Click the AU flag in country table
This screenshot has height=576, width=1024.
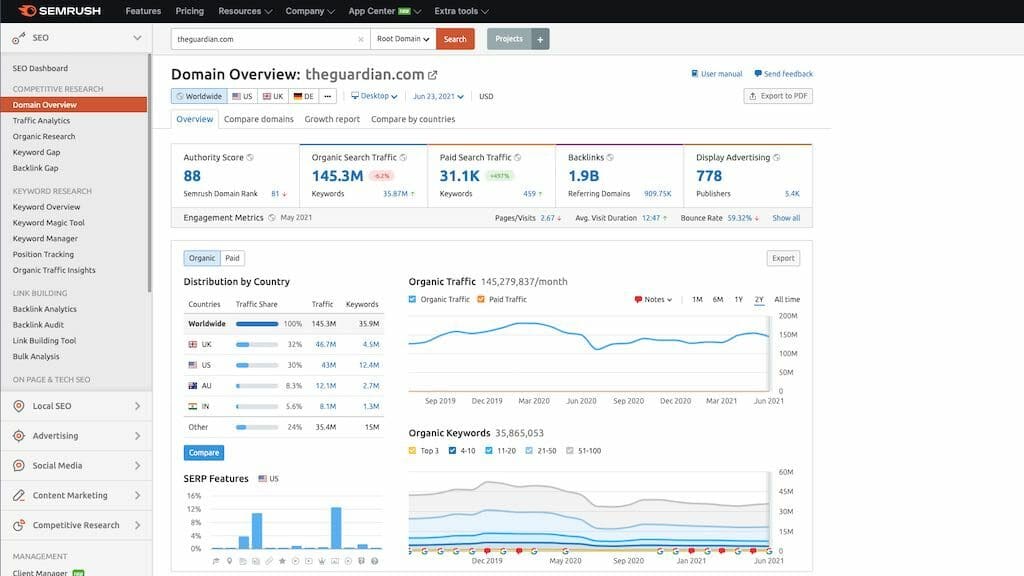click(x=193, y=386)
